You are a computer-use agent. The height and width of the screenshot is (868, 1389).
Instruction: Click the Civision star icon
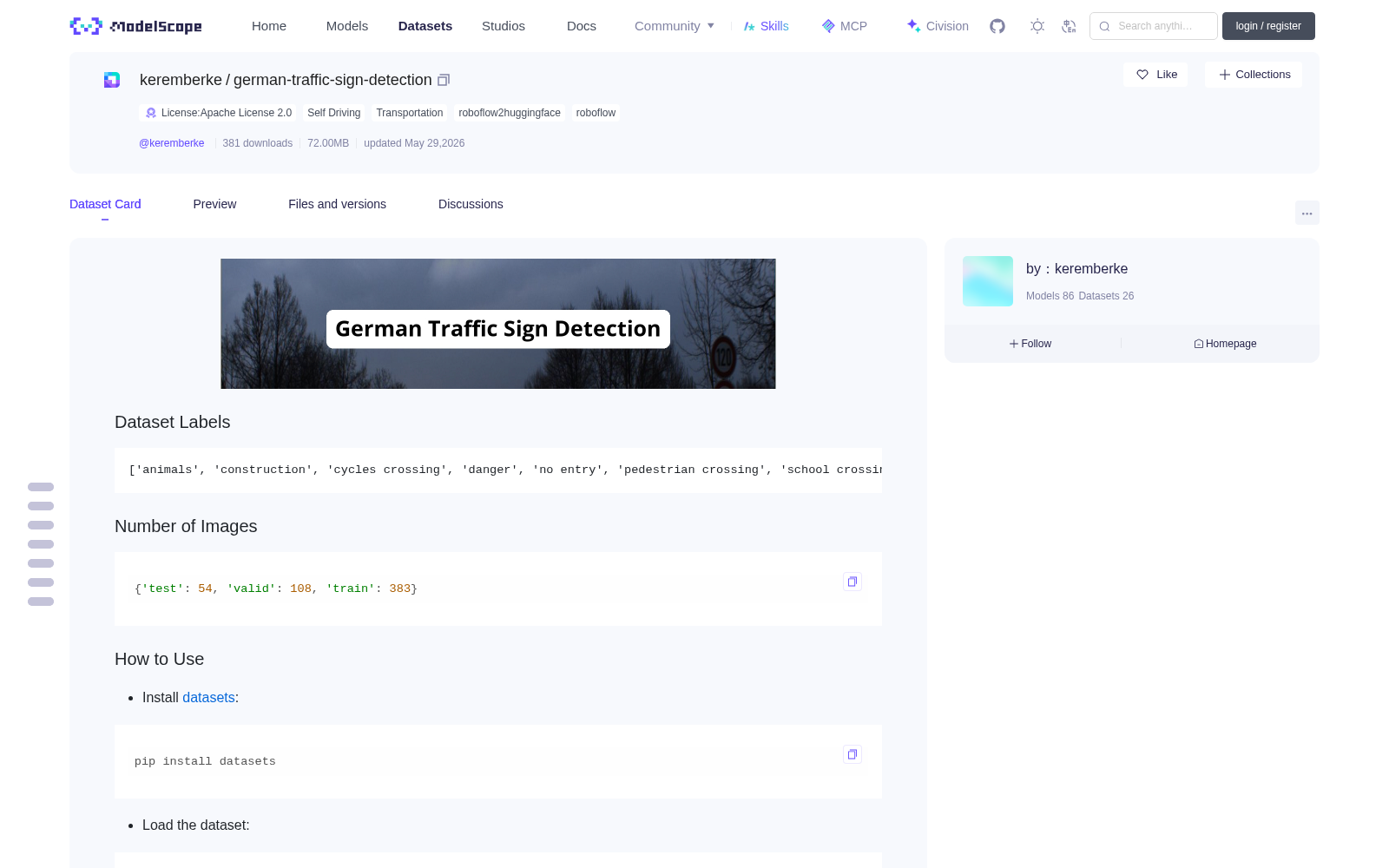click(x=913, y=26)
